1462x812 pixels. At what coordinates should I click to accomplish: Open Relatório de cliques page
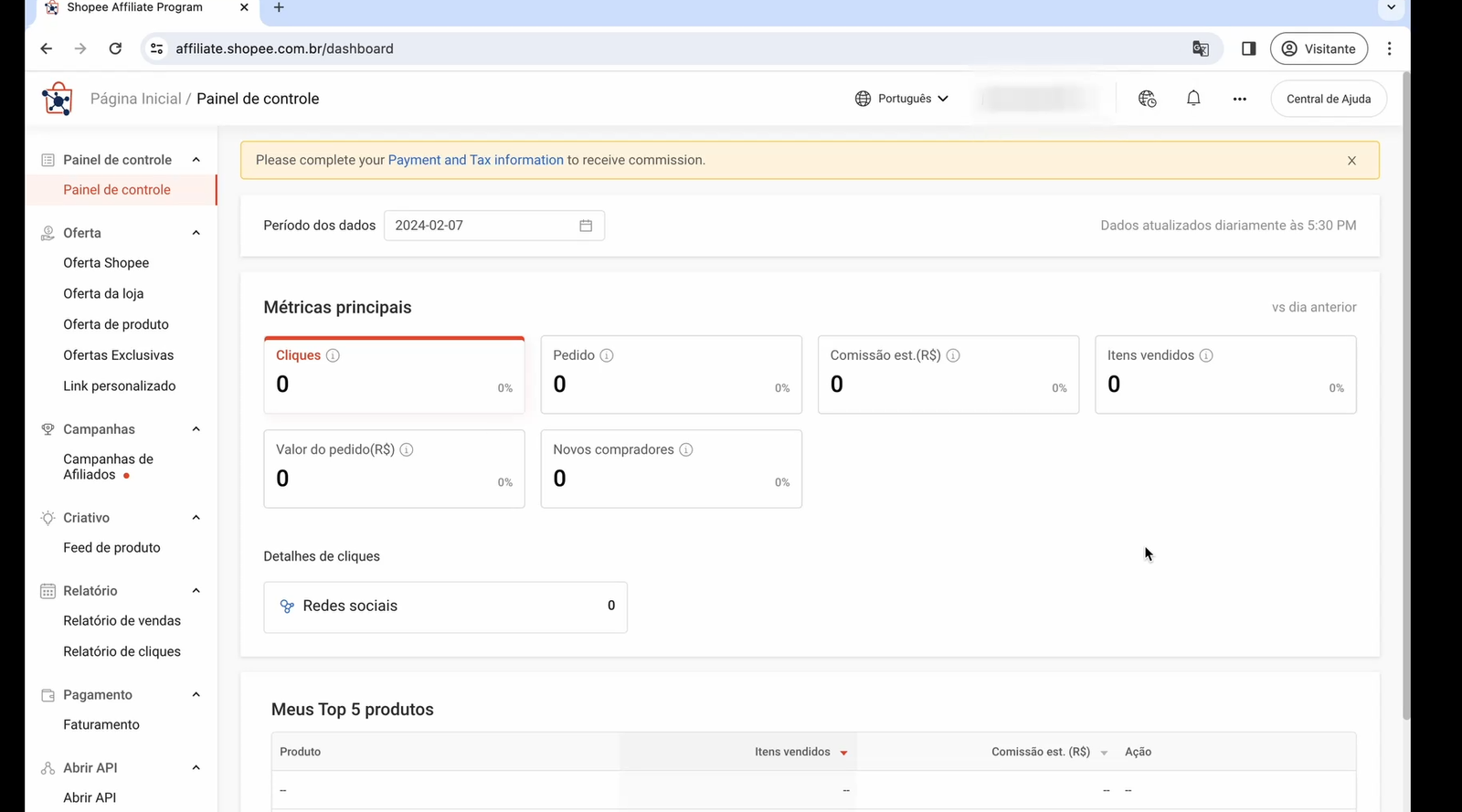[122, 652]
